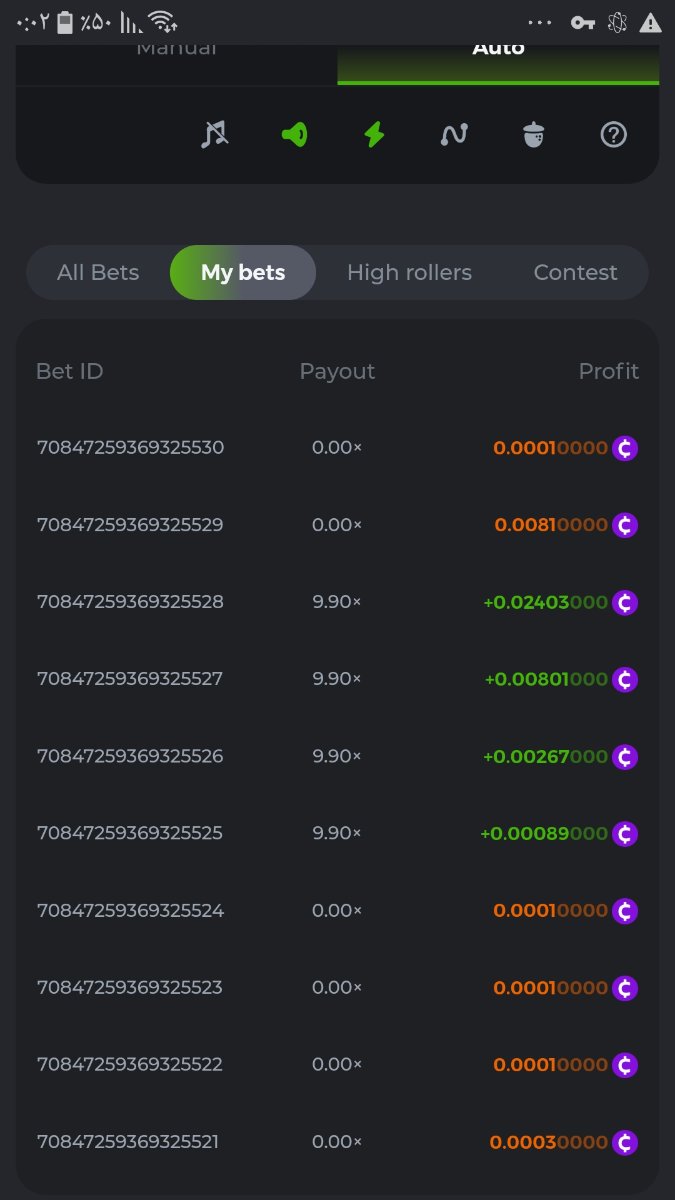Open the Contest tab
The width and height of the screenshot is (675, 1200).
[x=575, y=272]
